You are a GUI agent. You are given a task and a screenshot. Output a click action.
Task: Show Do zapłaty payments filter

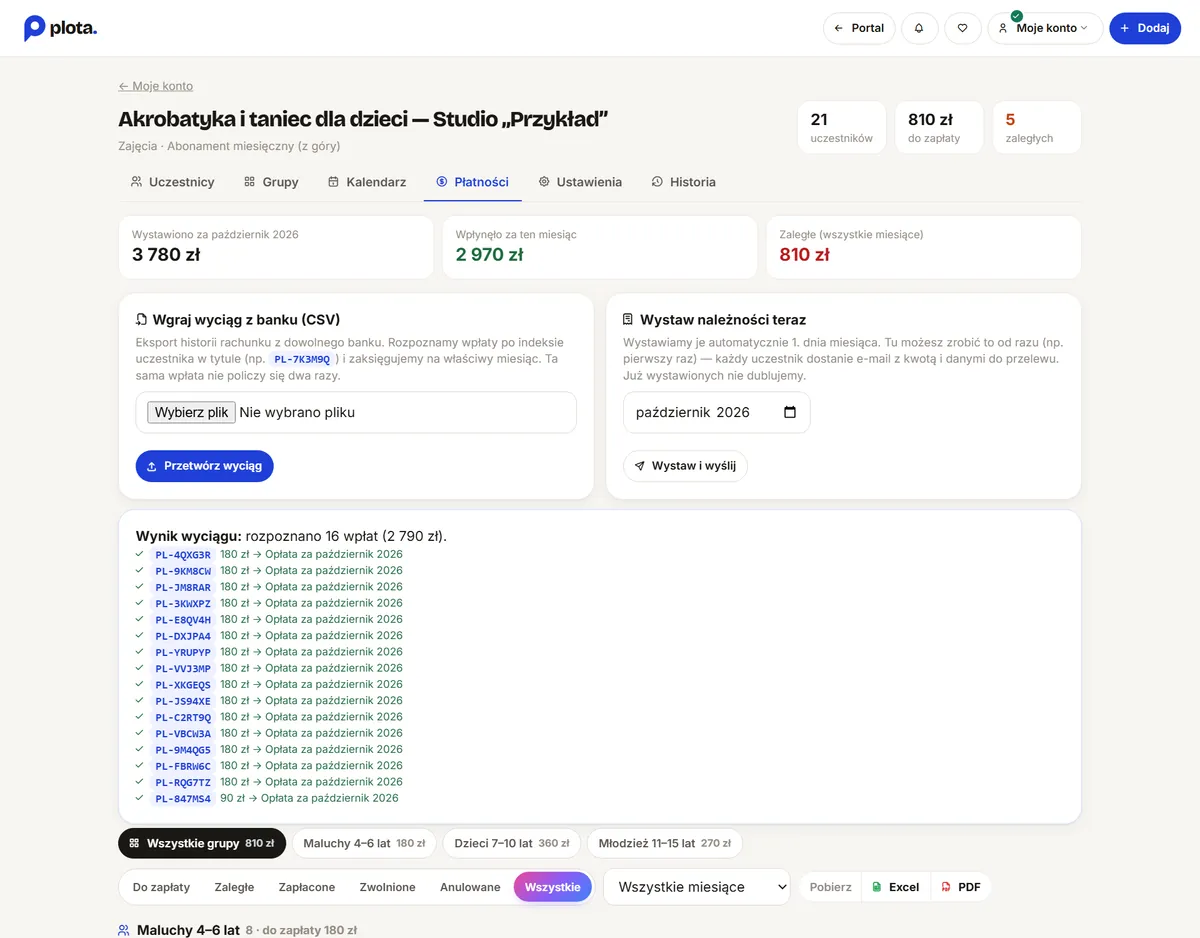pos(161,887)
